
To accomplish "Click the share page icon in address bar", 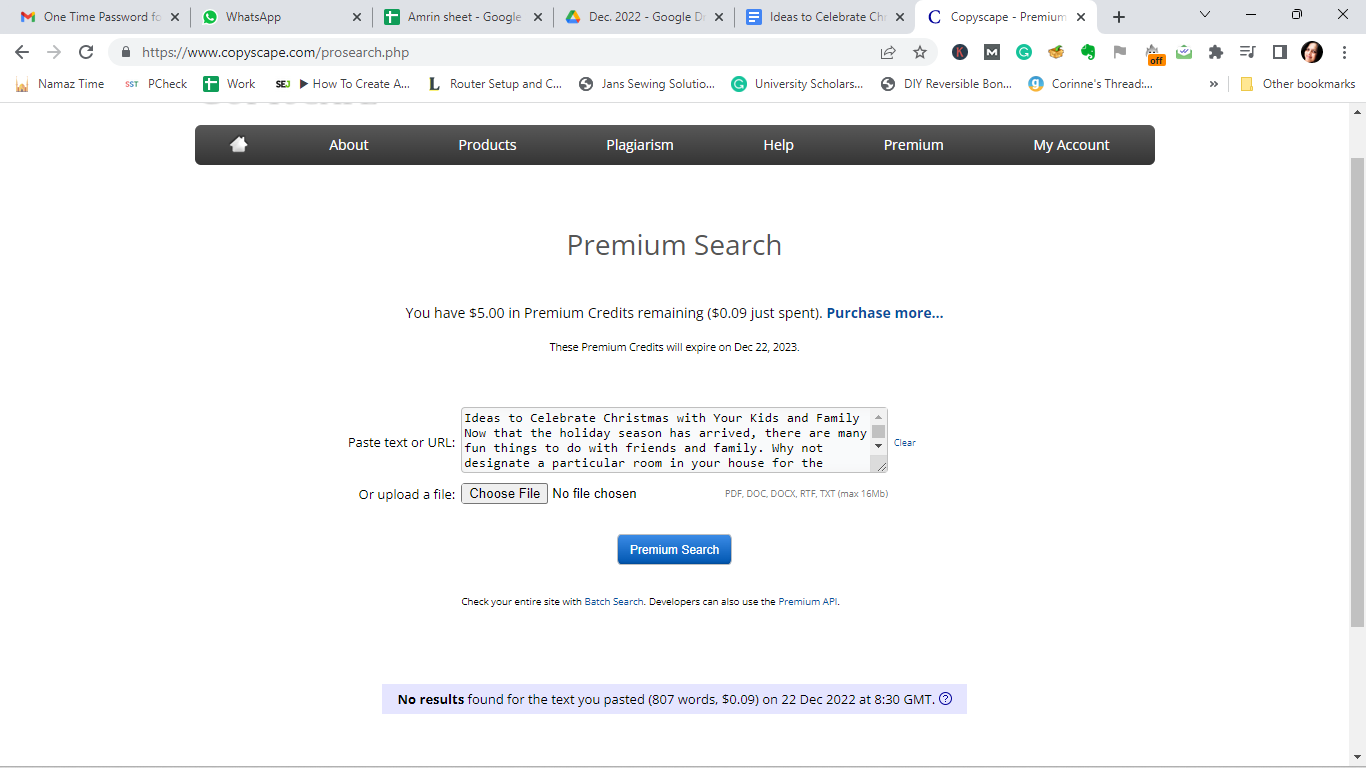I will tap(888, 52).
